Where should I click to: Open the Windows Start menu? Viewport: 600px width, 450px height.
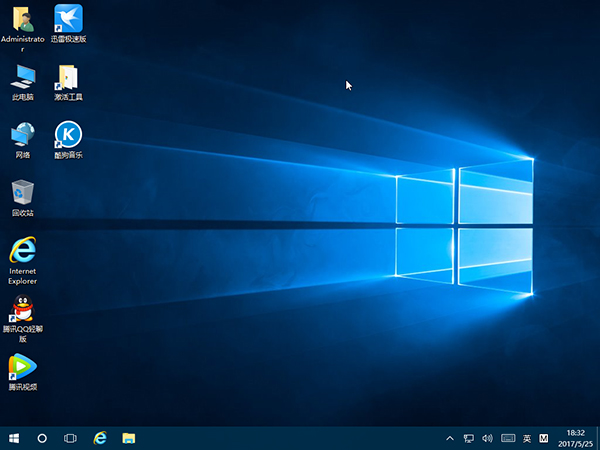click(x=14, y=438)
